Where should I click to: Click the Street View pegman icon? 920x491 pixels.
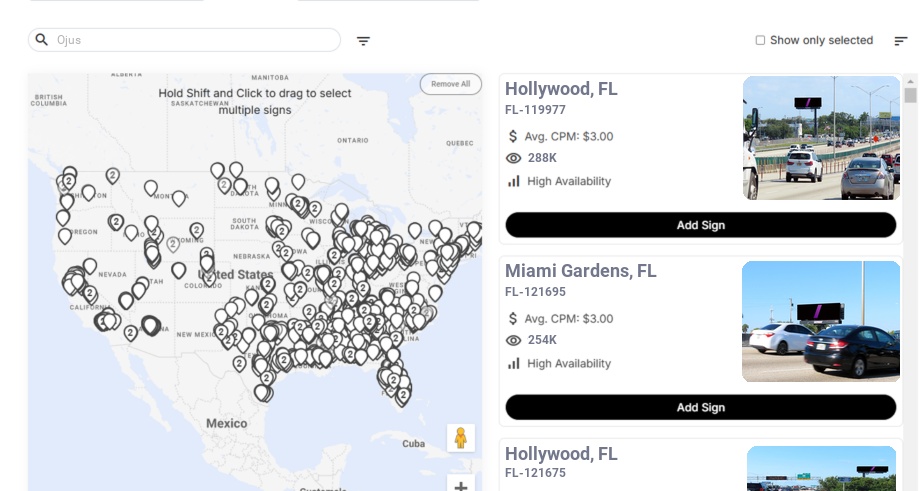tap(460, 438)
